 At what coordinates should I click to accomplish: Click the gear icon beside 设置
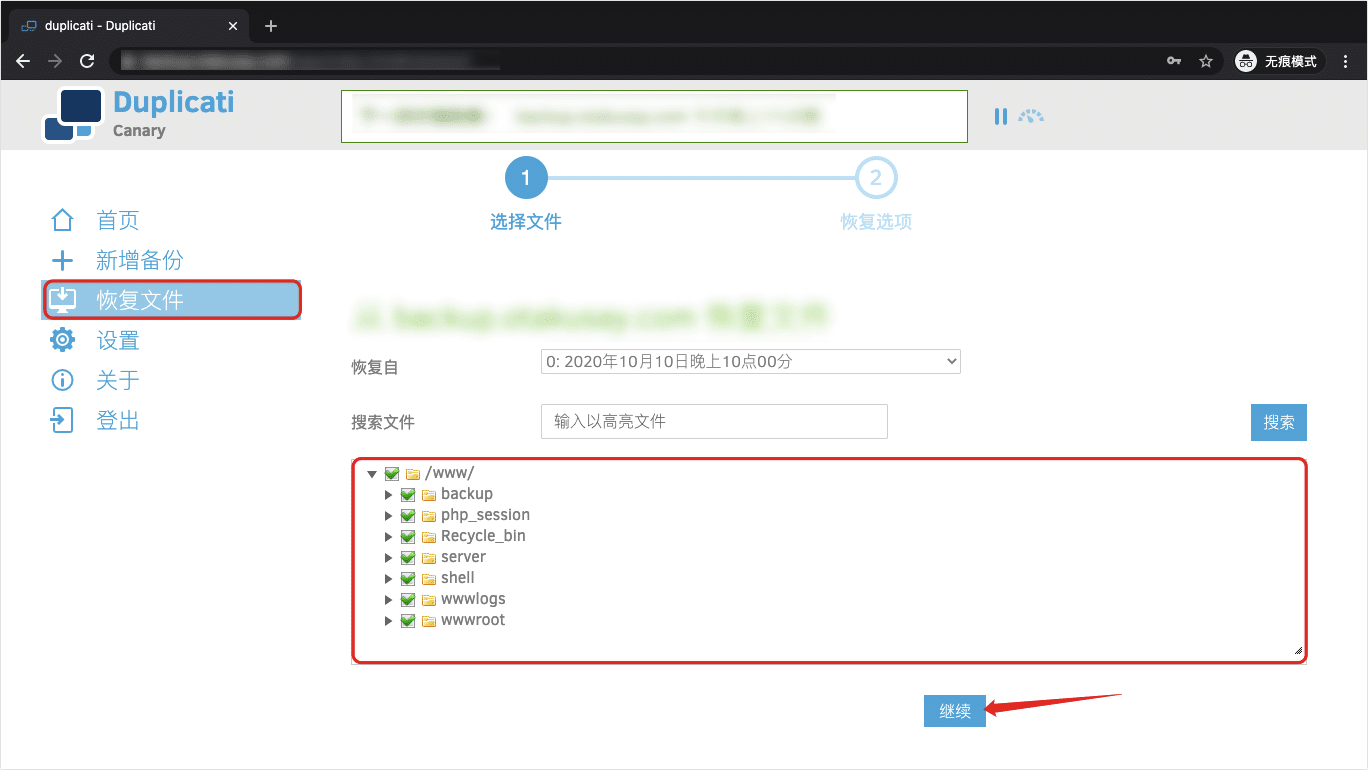tap(63, 340)
